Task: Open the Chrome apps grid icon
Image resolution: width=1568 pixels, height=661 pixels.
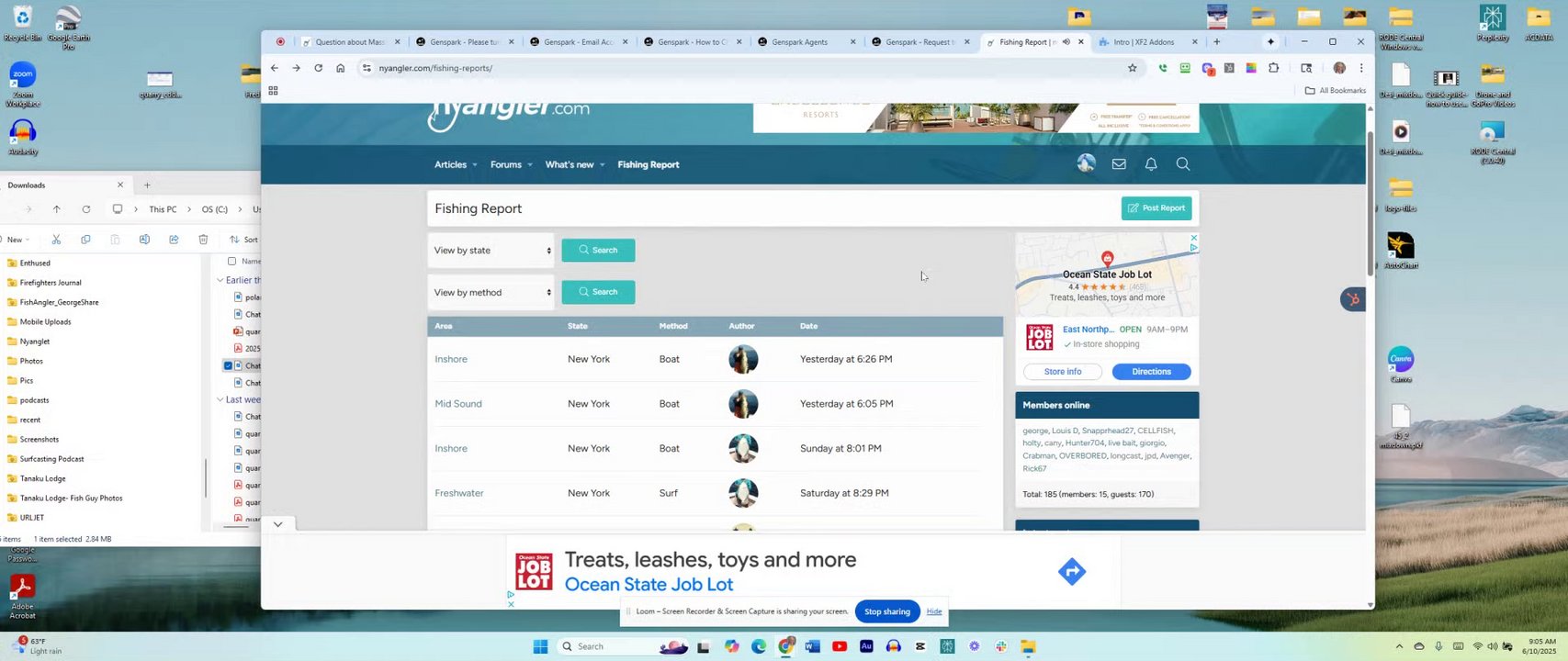Action: pos(273,91)
